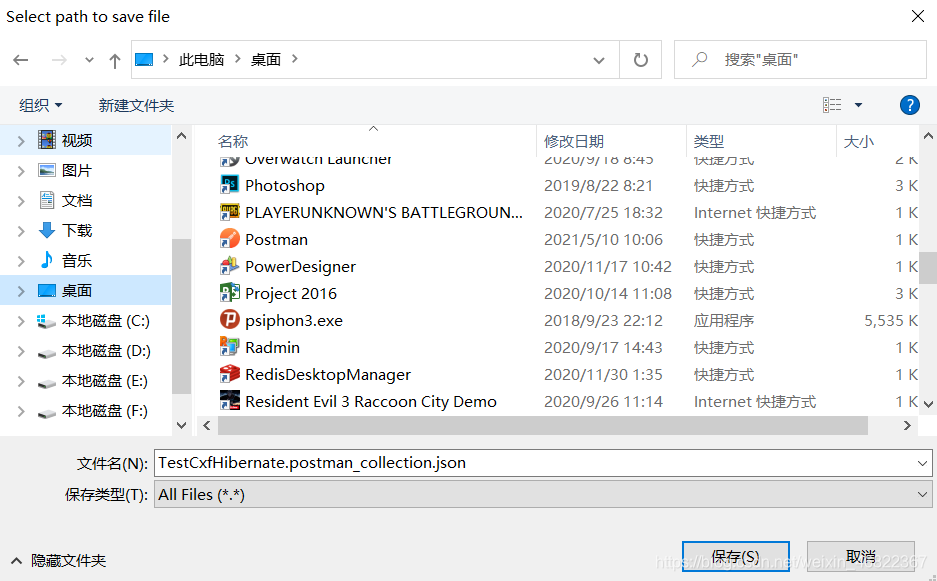Select 本地磁盘 (F:) in navigation pane
Image resolution: width=937 pixels, height=581 pixels.
(x=105, y=411)
